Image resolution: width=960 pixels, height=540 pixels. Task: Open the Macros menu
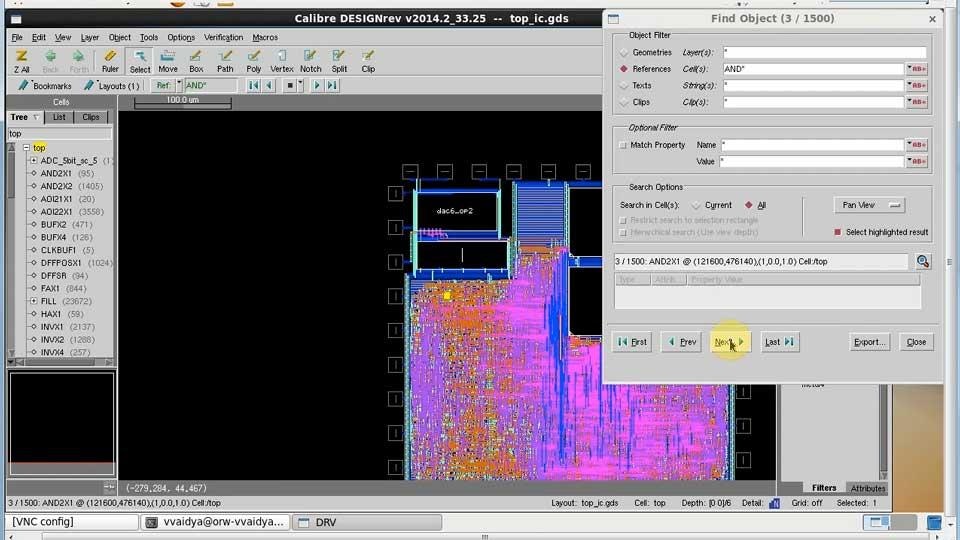pyautogui.click(x=265, y=37)
